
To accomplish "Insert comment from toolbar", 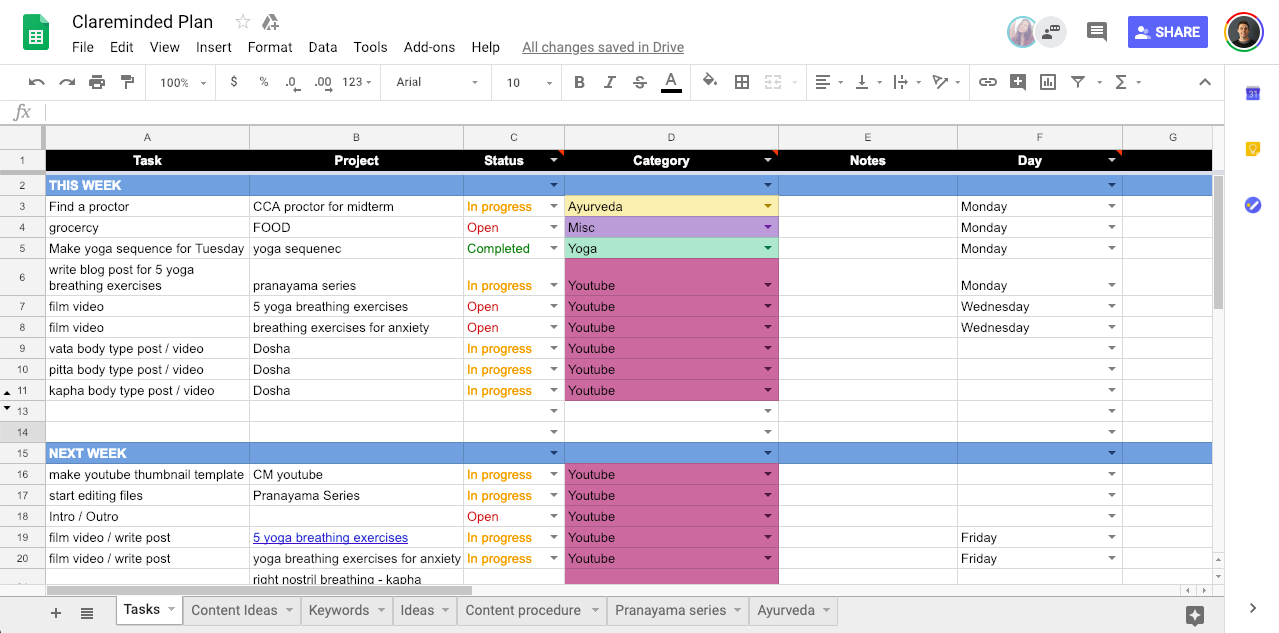I will pyautogui.click(x=1018, y=82).
